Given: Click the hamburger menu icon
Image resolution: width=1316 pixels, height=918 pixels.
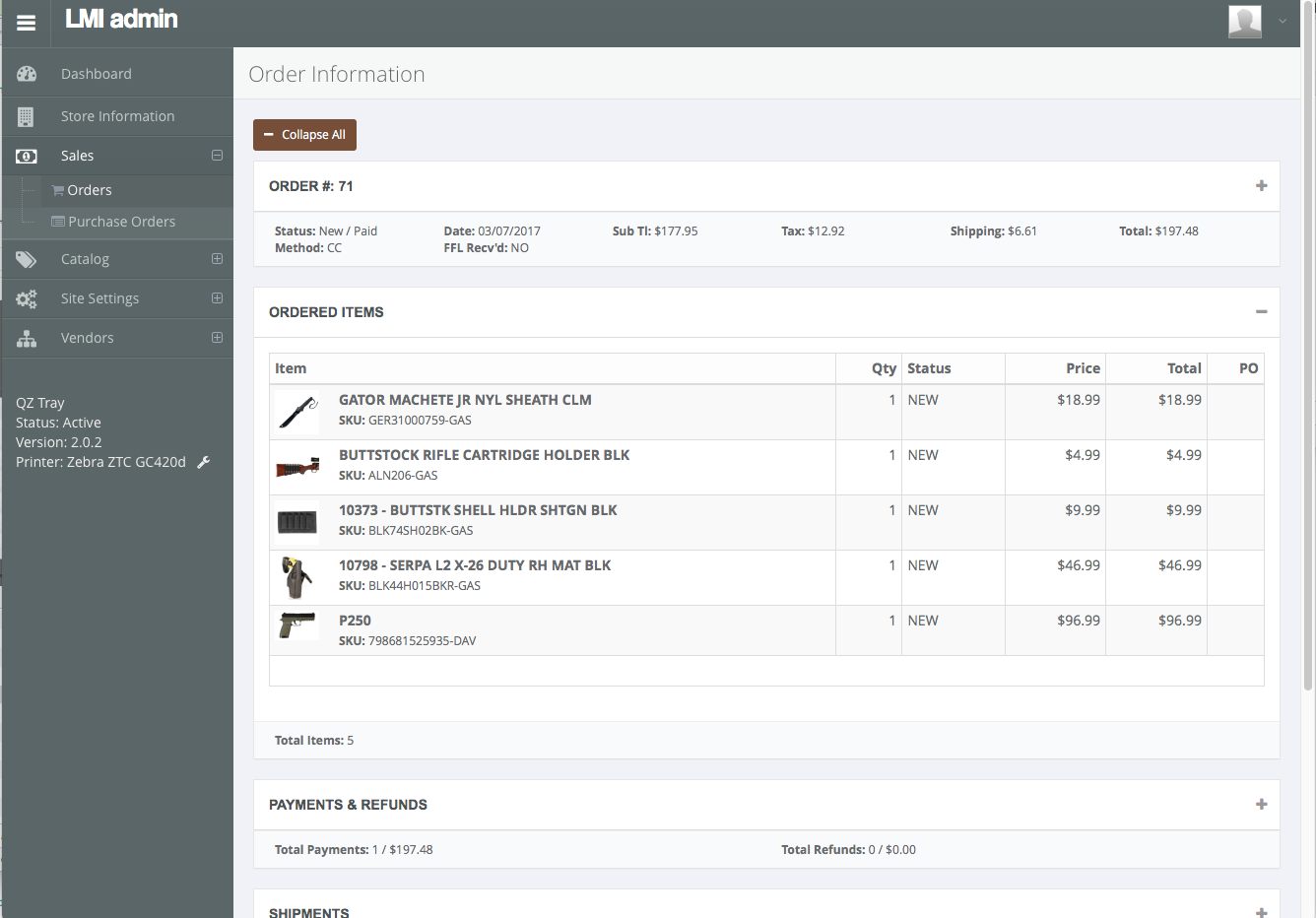Looking at the screenshot, I should pos(27,23).
